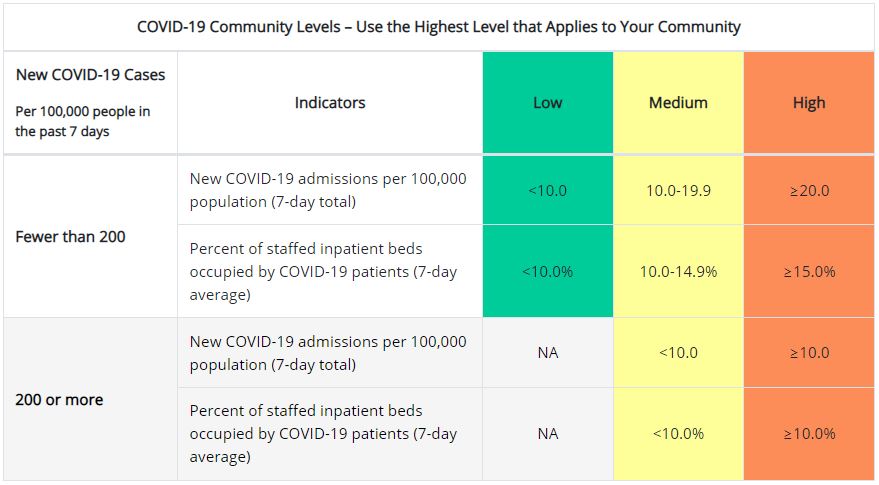
Task: Click the ≥15.0% high cell
Action: (809, 271)
